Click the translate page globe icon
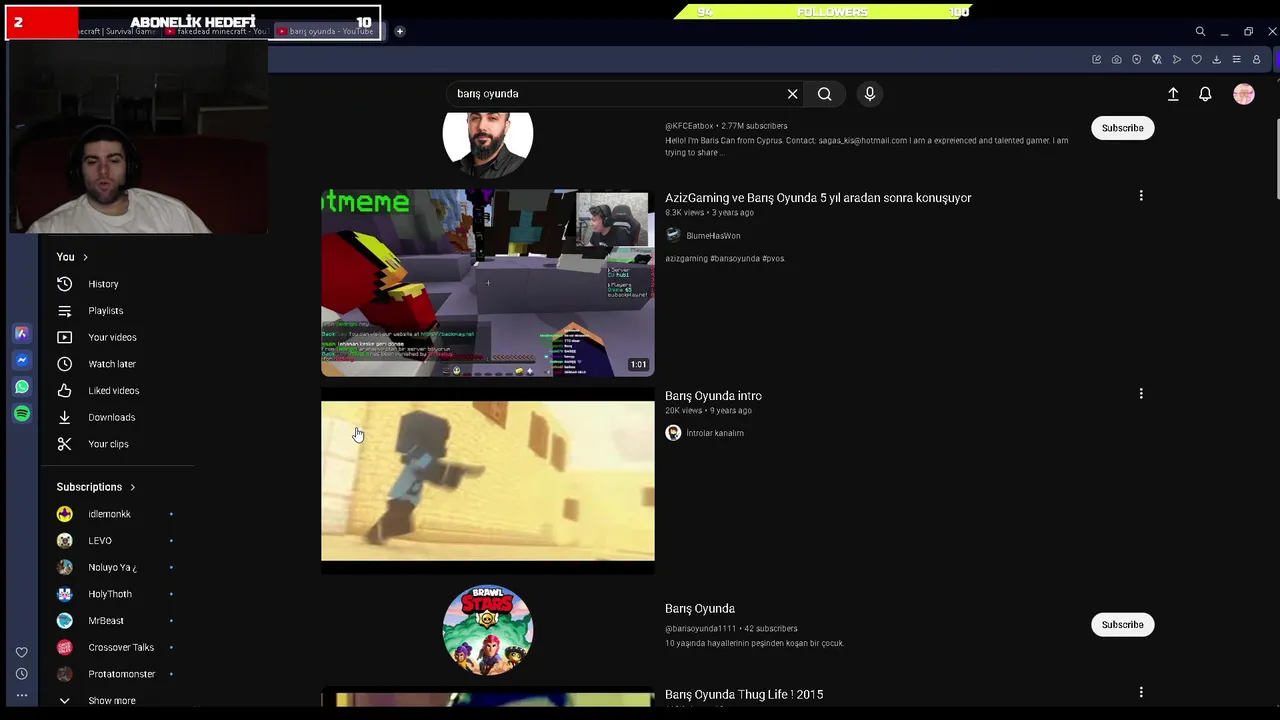Viewport: 1280px width, 720px height. 1156,60
